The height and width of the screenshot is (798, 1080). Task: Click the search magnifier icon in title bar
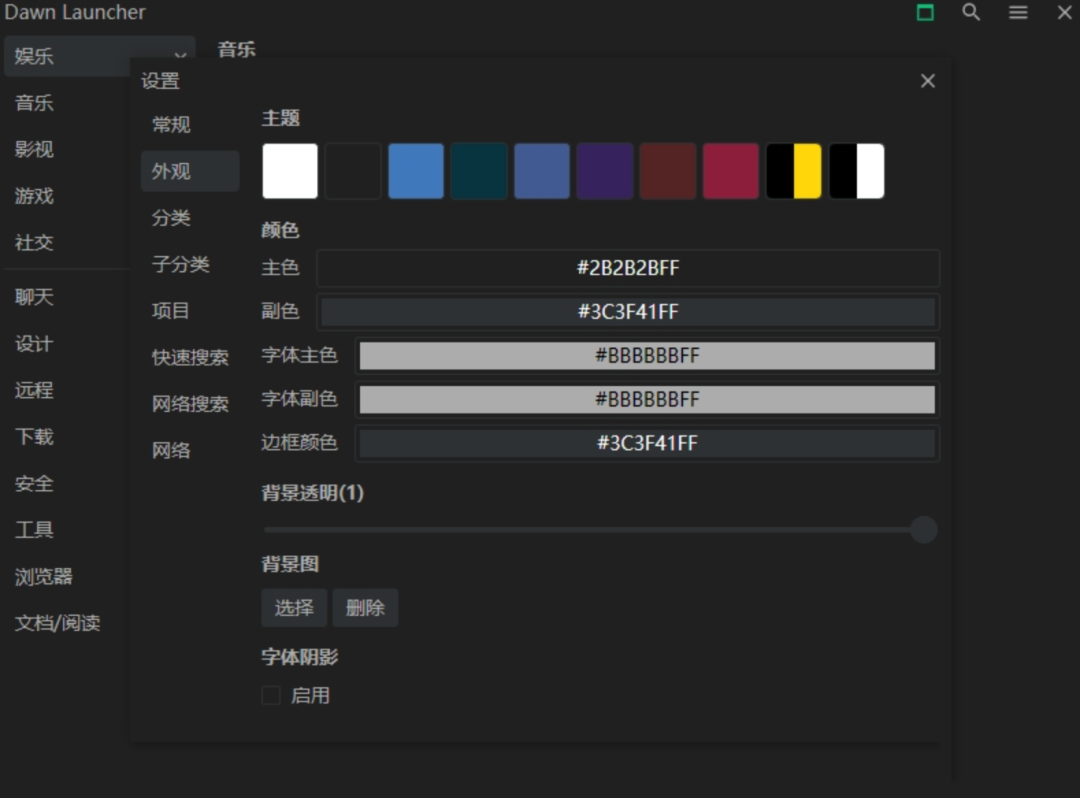(x=971, y=13)
